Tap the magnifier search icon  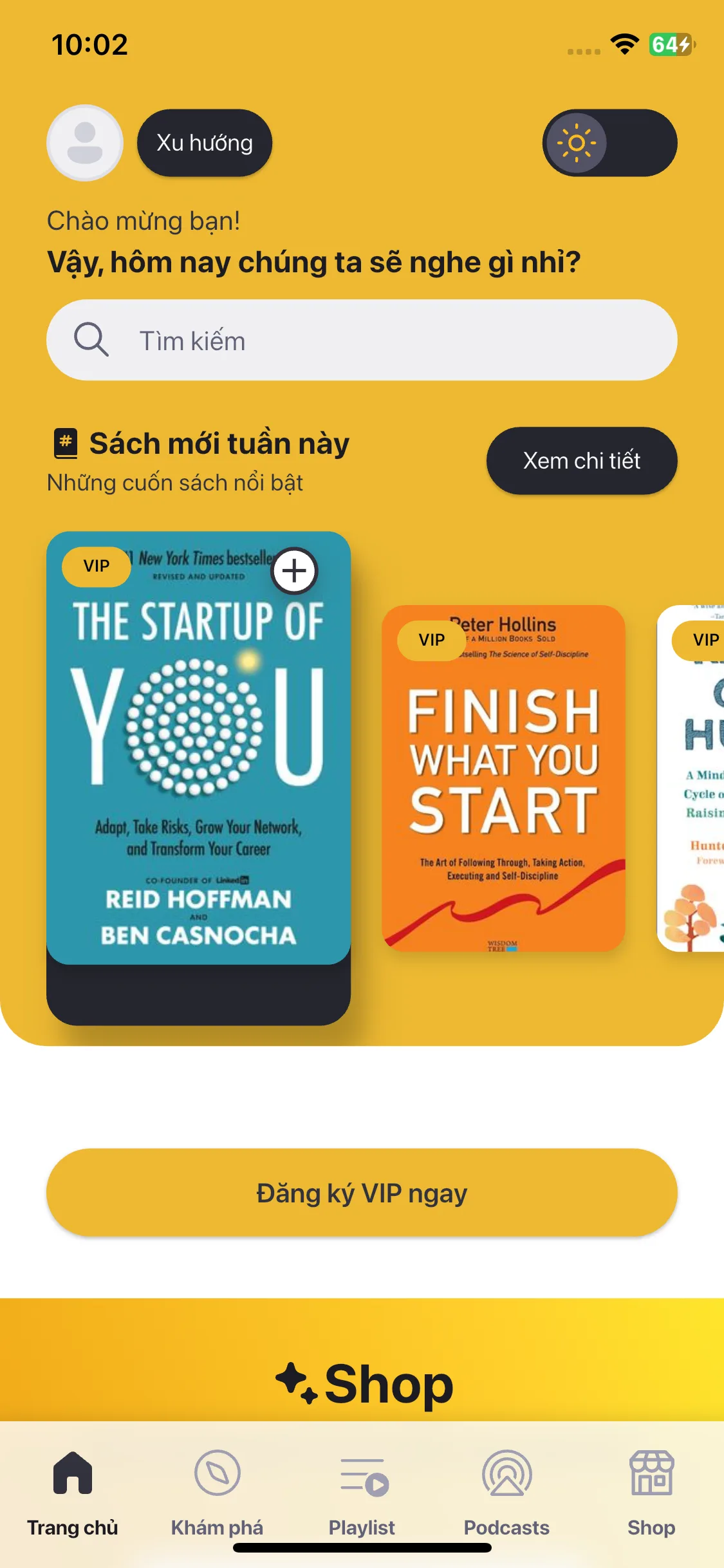tap(91, 339)
